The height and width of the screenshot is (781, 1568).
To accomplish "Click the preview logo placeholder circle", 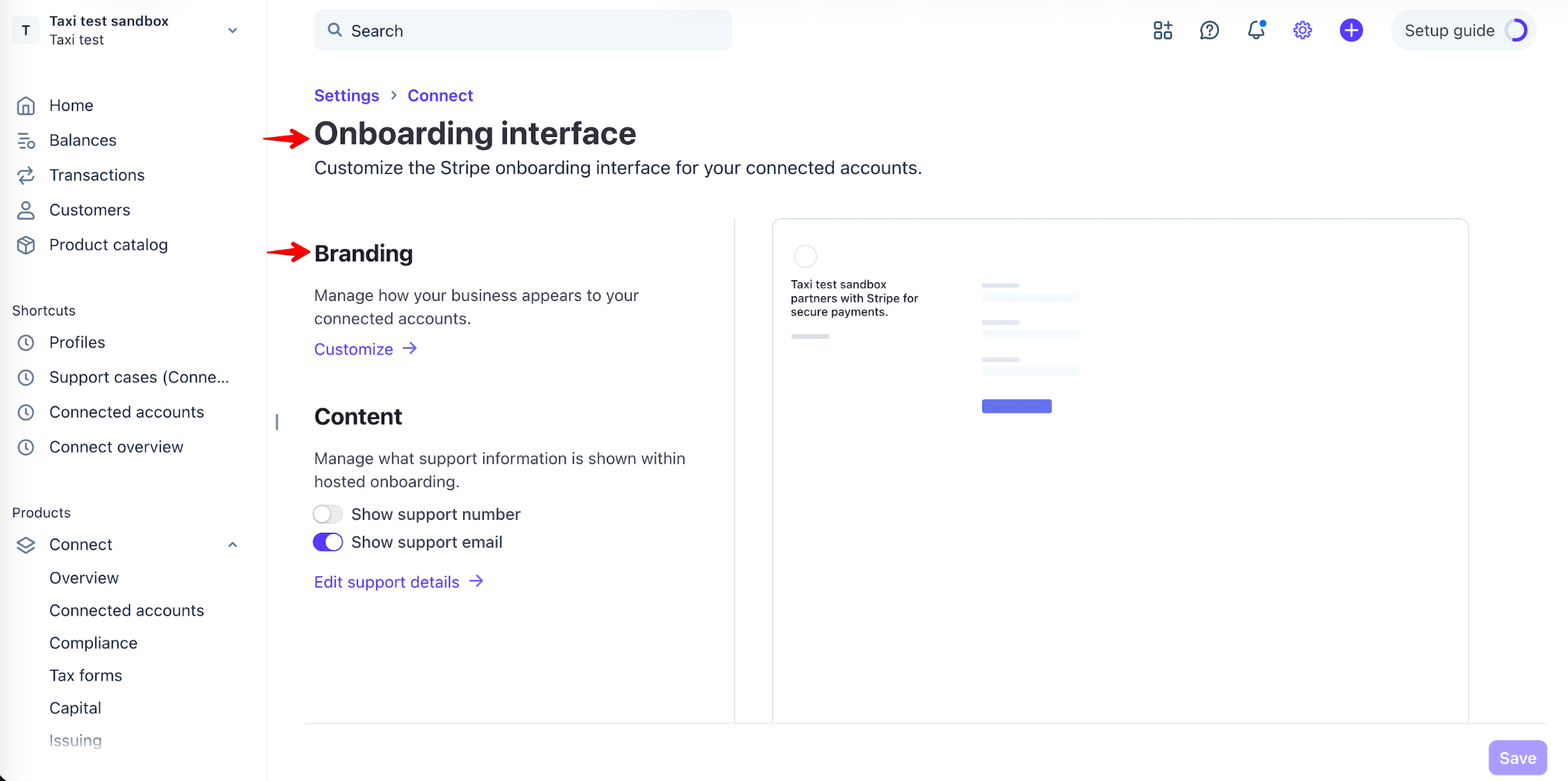I will (805, 256).
